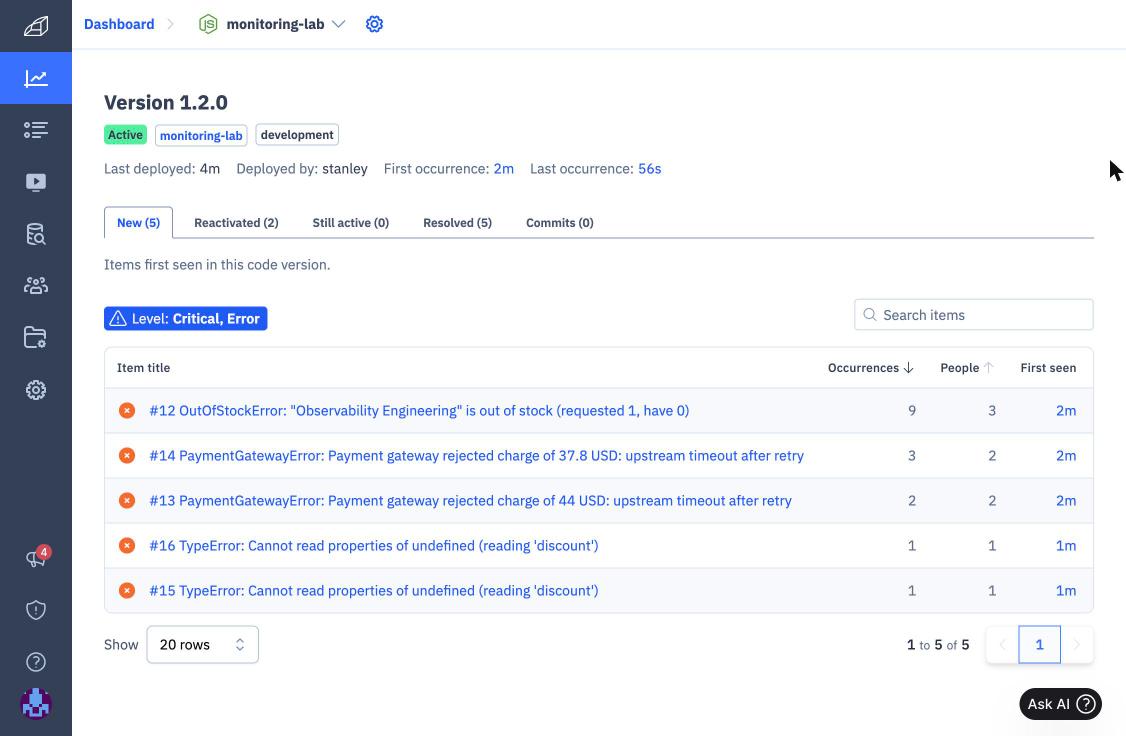Image resolution: width=1126 pixels, height=736 pixels.
Task: Open the 20 rows page-size dropdown
Action: (x=203, y=645)
